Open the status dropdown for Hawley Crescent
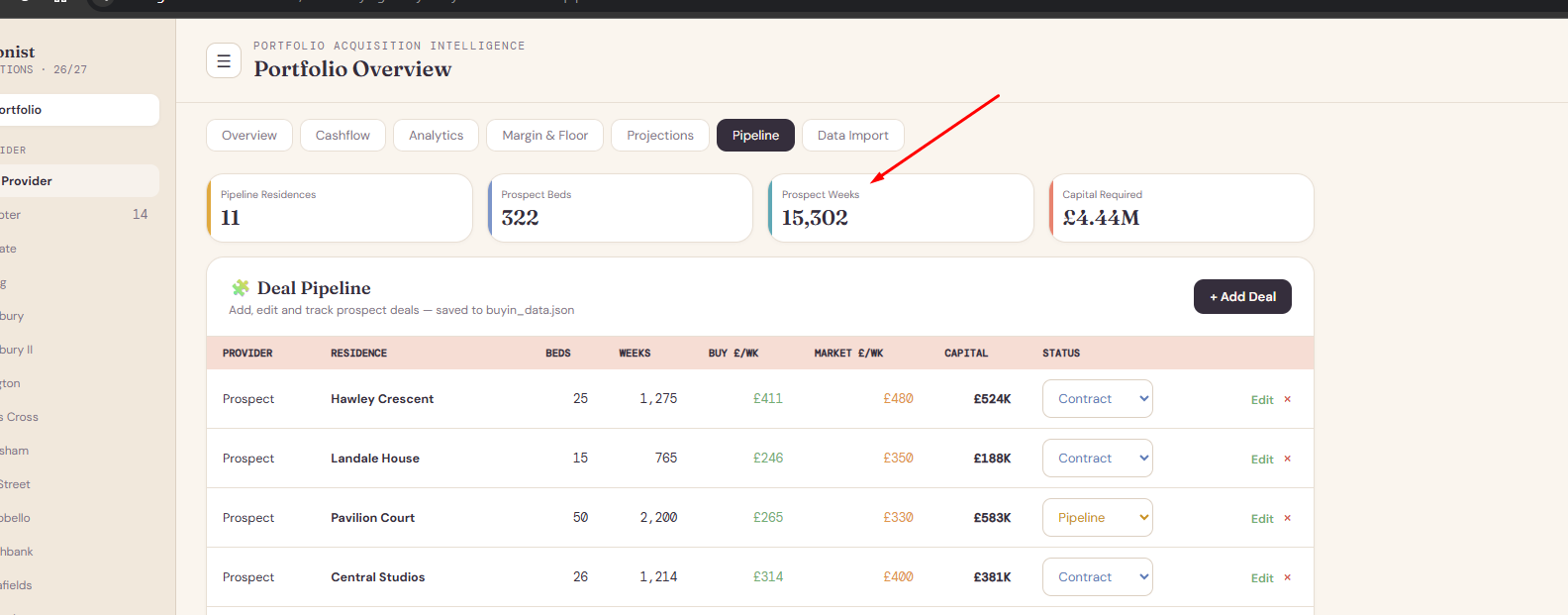Screen dimensions: 1568x615 [1098, 399]
